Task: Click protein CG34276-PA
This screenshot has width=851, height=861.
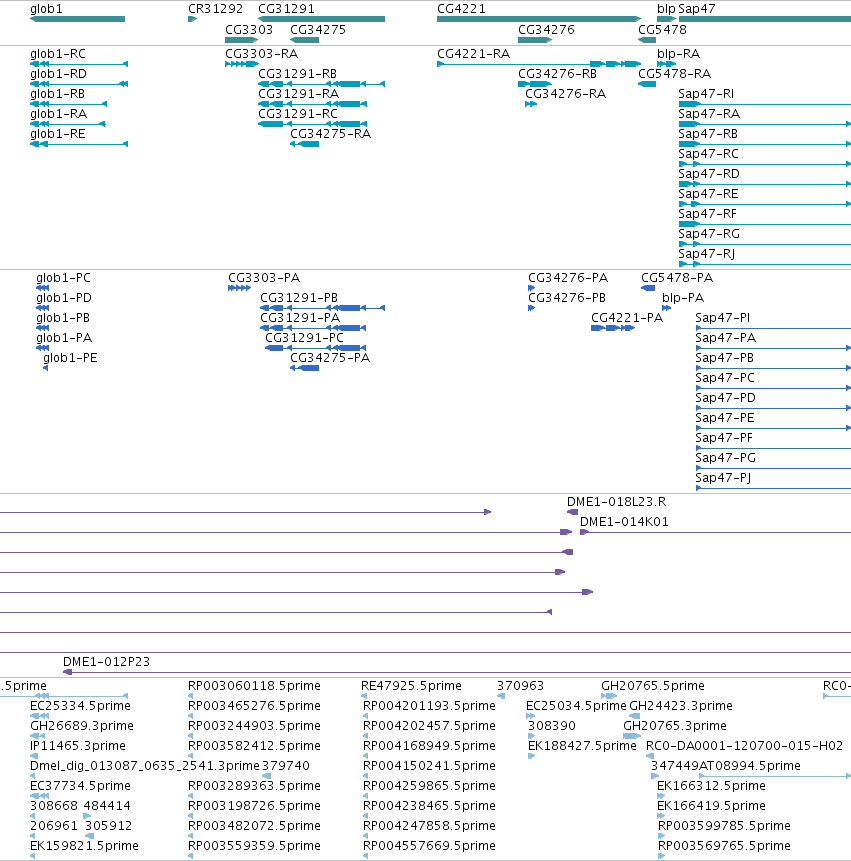Action: coord(568,278)
